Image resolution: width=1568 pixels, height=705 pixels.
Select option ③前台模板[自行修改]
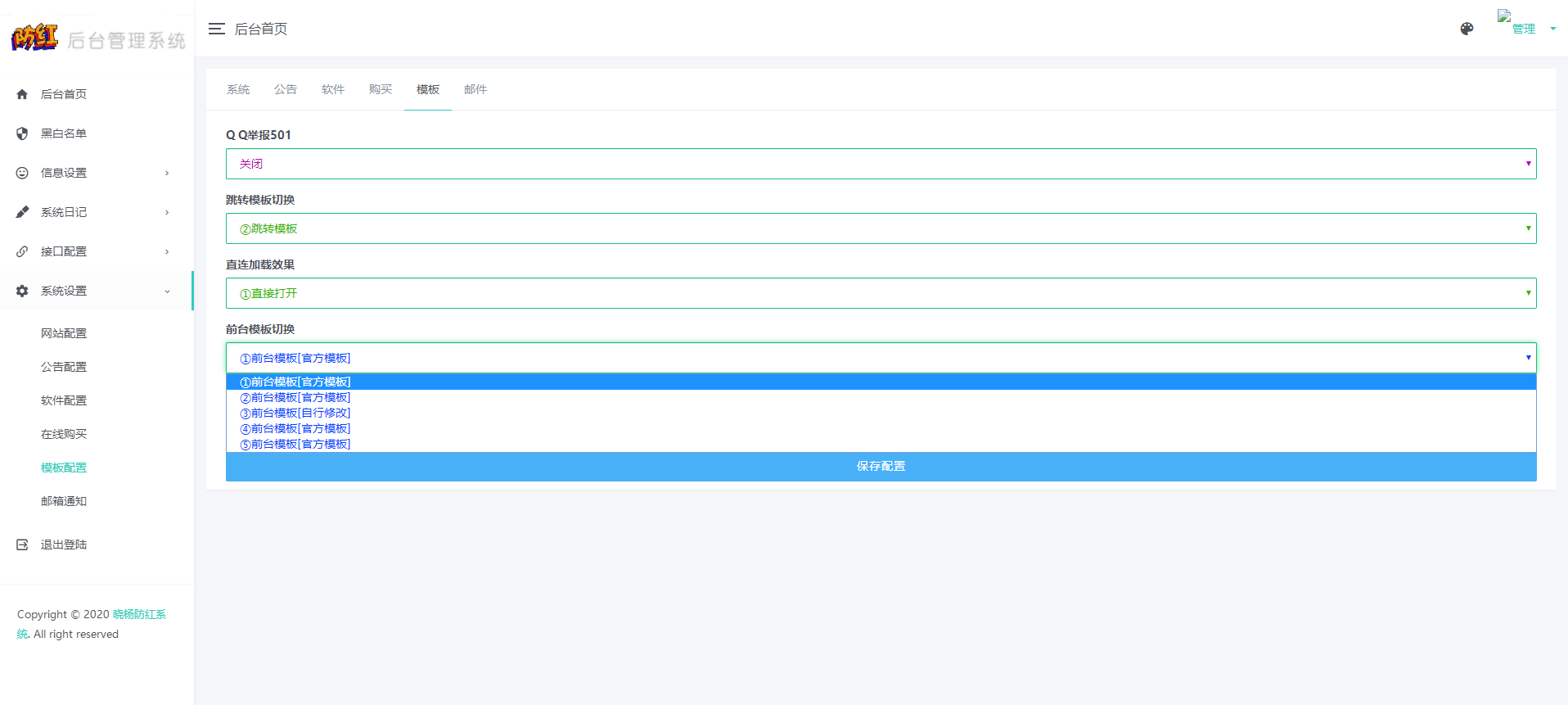pos(295,413)
